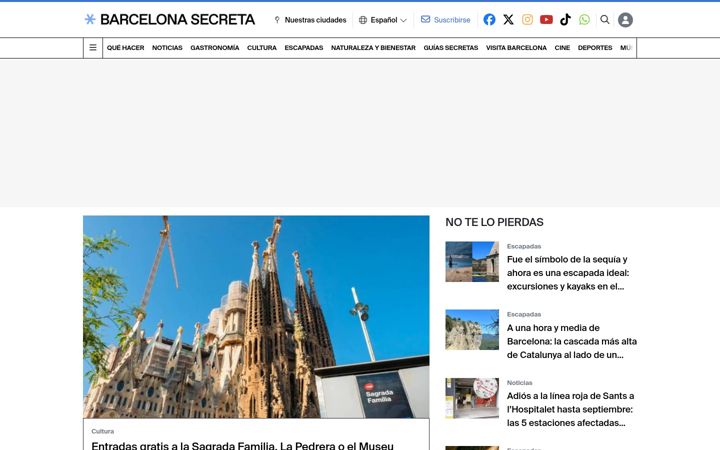Open the Fue el símbolo de la sequía article

[x=568, y=273]
